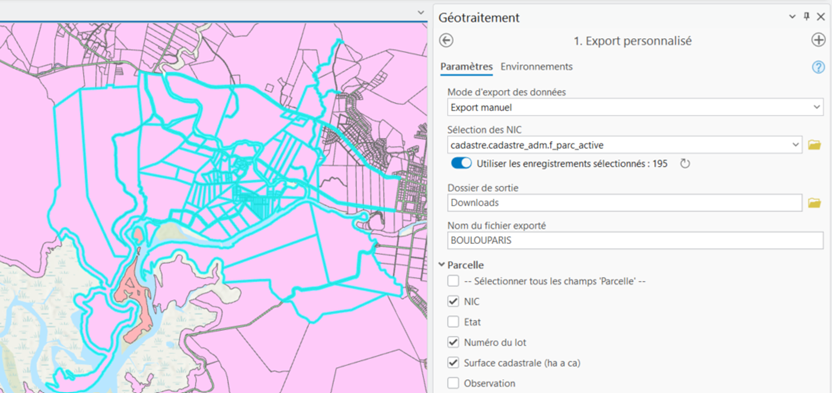Image resolution: width=832 pixels, height=393 pixels.
Task: Close the Géotraitement pane
Action: click(x=820, y=17)
